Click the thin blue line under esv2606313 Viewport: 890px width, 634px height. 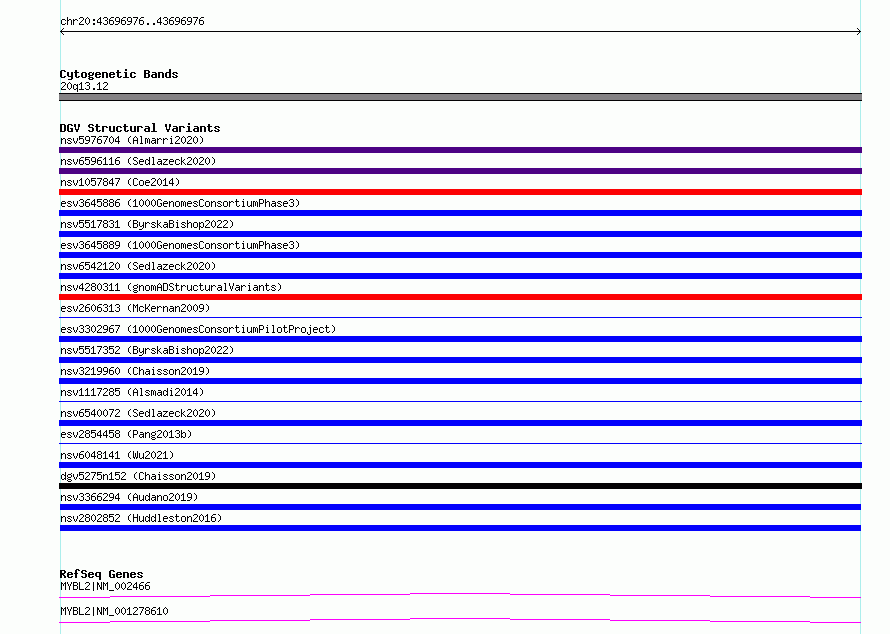460,317
